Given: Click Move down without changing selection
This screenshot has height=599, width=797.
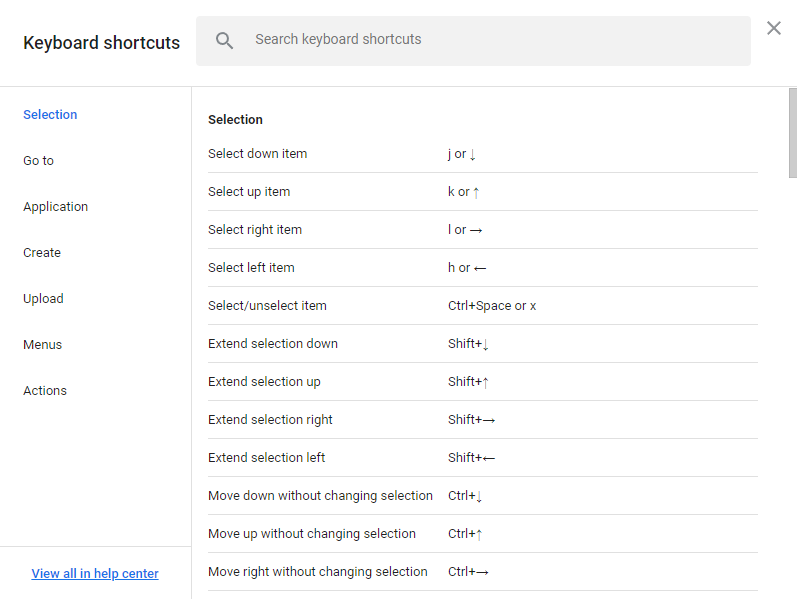Looking at the screenshot, I should [320, 496].
